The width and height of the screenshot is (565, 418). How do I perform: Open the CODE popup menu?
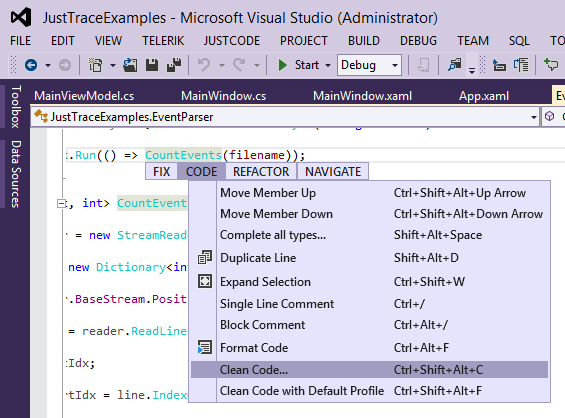[201, 172]
